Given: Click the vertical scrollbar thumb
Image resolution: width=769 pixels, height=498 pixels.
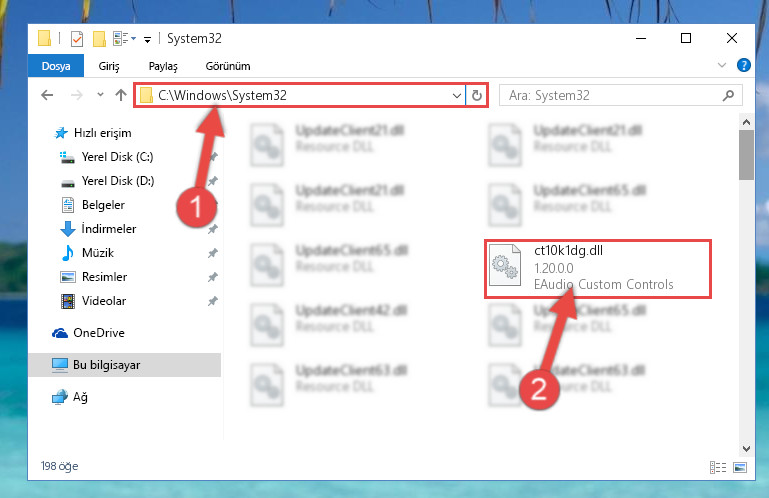Looking at the screenshot, I should coord(746,155).
